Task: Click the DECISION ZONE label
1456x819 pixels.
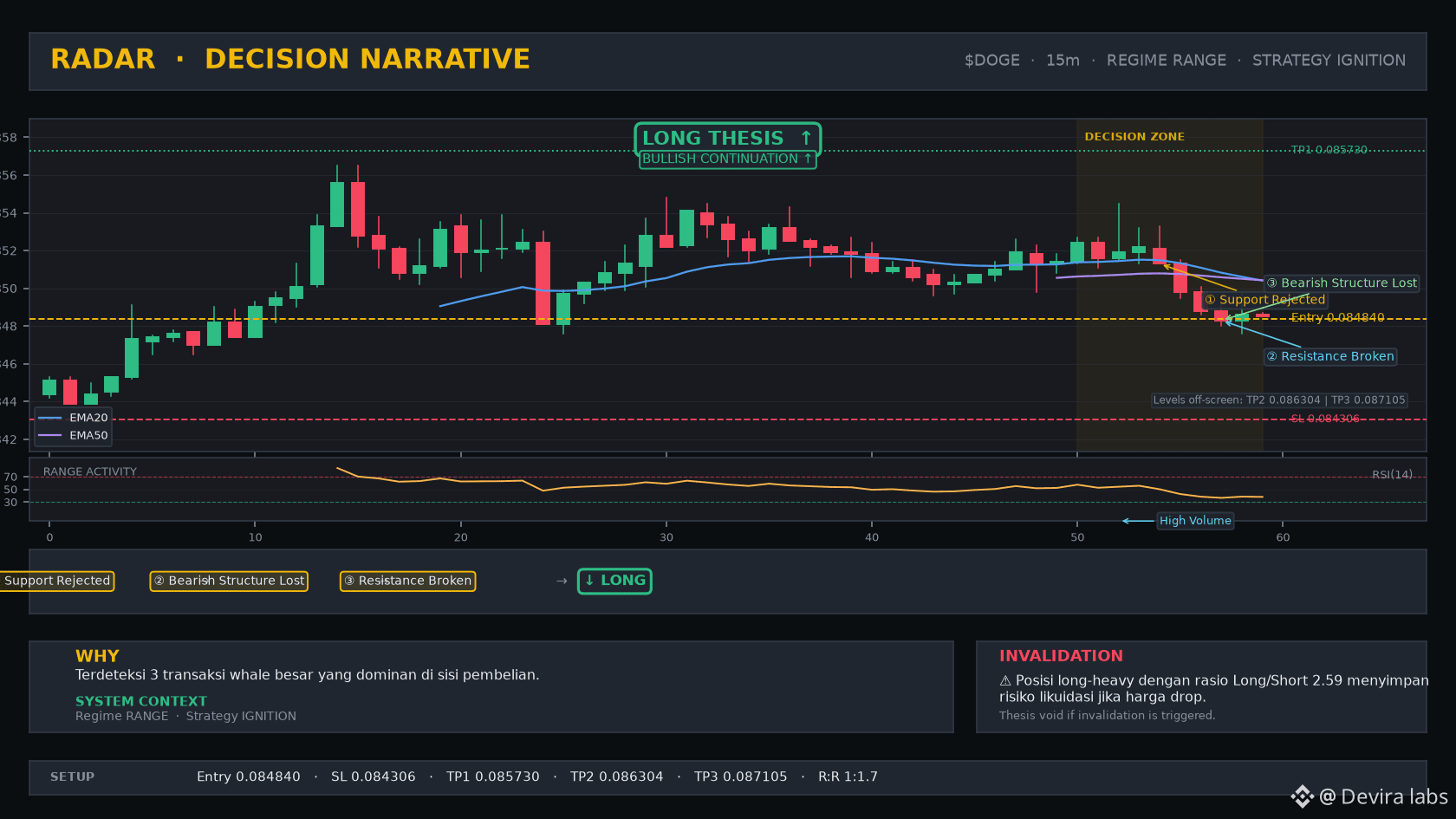Action: click(1134, 137)
